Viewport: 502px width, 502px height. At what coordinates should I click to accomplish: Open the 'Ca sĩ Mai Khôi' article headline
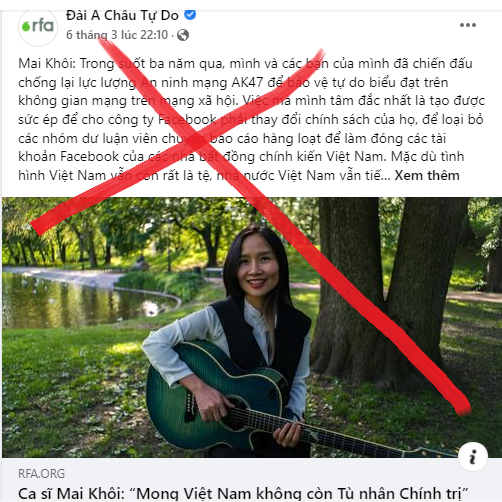243,493
